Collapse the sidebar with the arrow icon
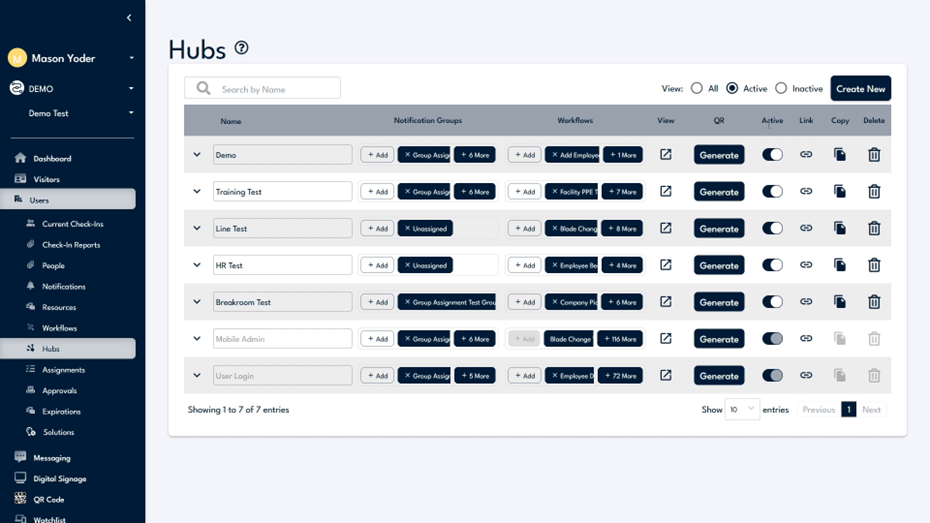Screen dimensions: 930x523 129,18
